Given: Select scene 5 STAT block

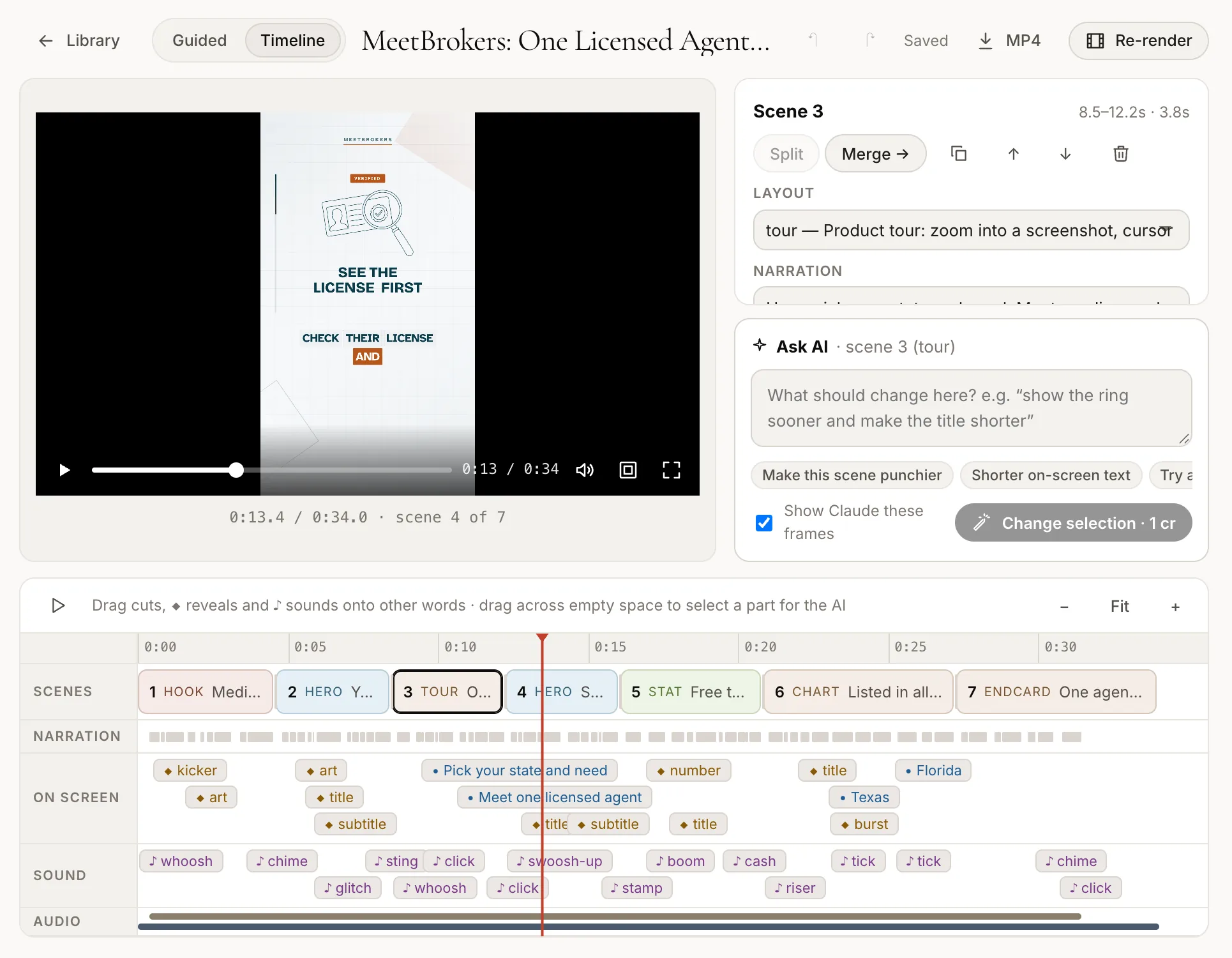Looking at the screenshot, I should 690,692.
